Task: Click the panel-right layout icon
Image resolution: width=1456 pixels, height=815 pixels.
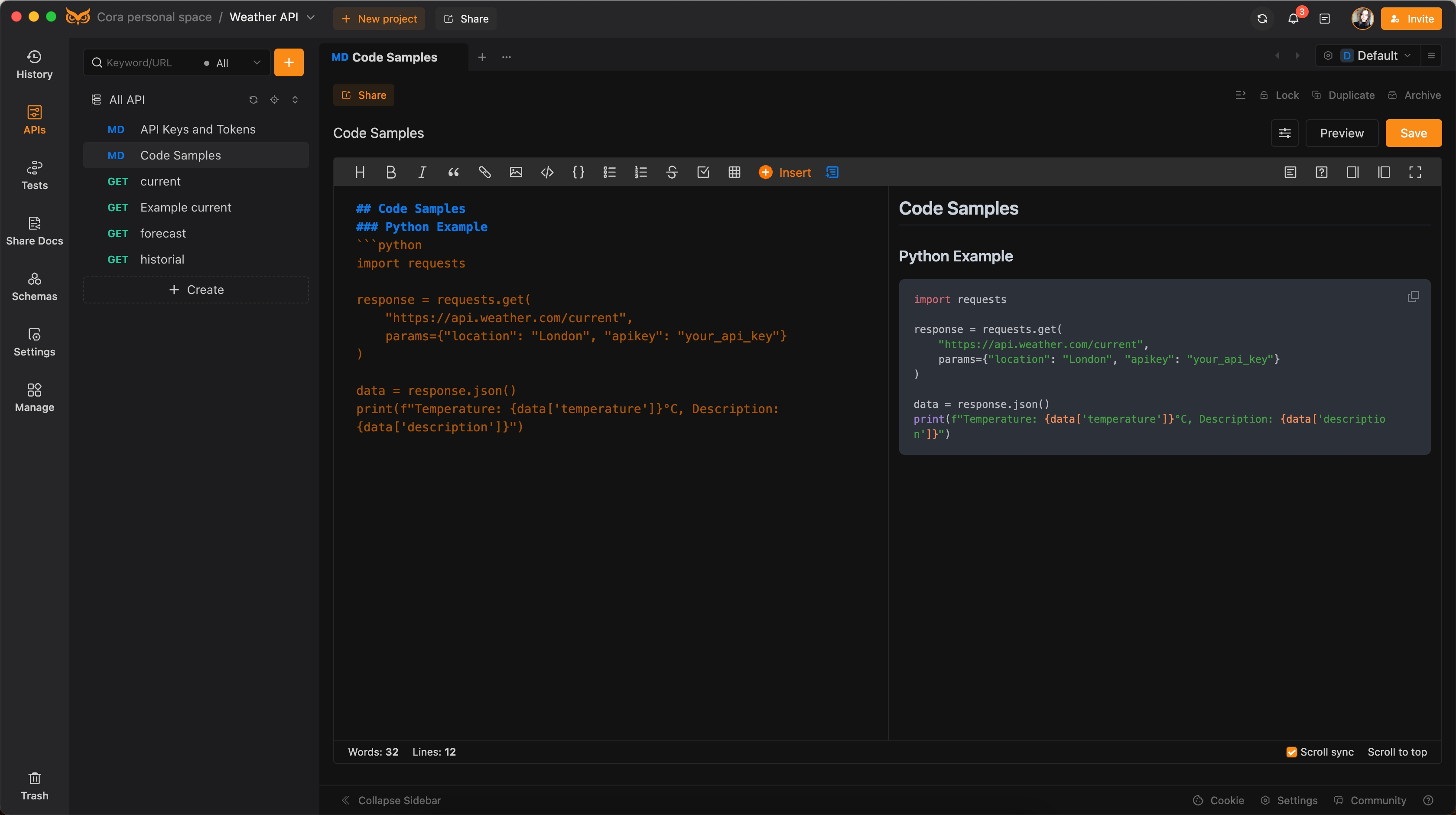Action: pos(1352,173)
